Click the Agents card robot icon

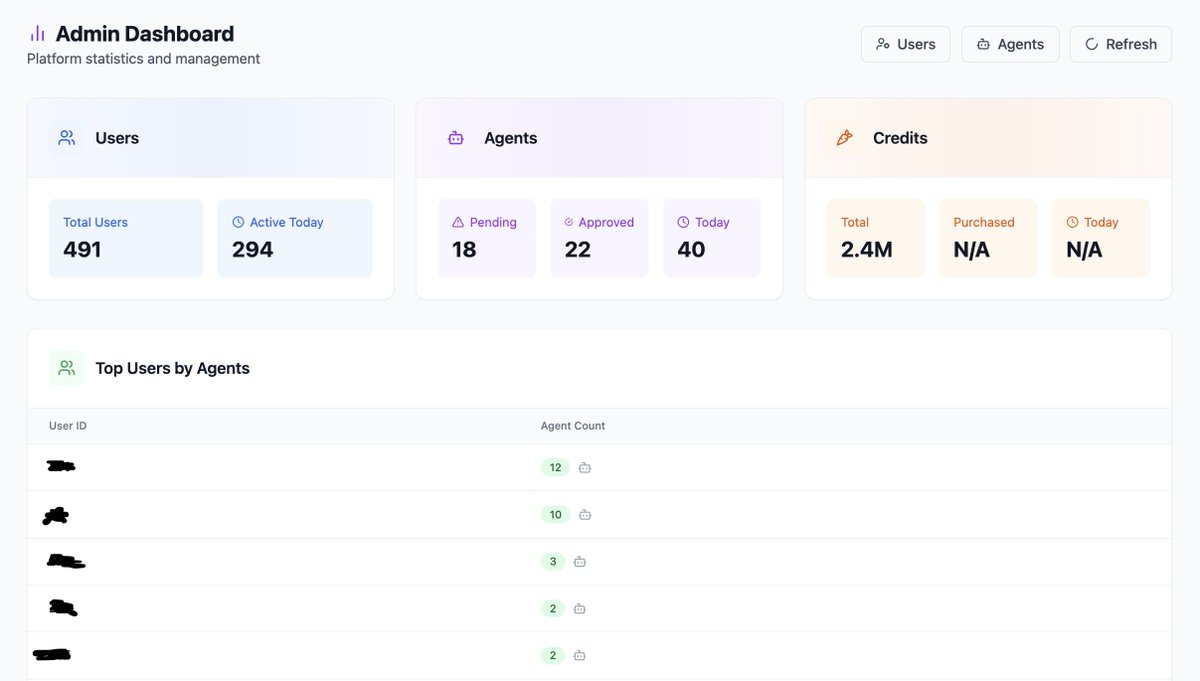456,138
